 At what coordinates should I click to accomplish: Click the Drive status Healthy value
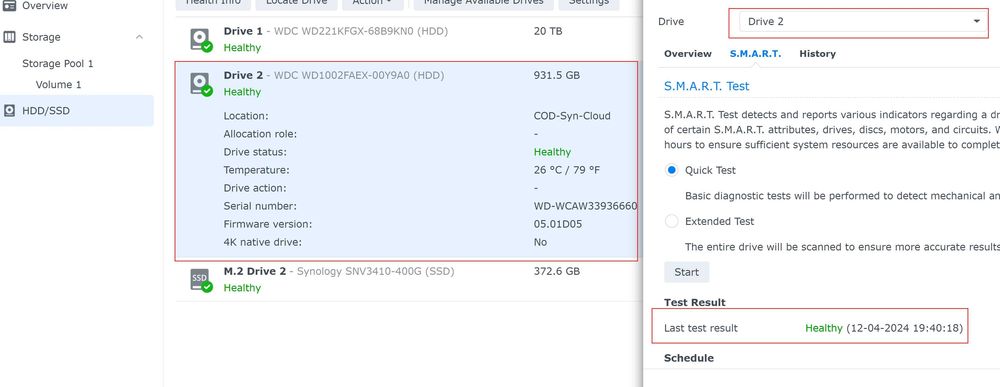tap(552, 152)
